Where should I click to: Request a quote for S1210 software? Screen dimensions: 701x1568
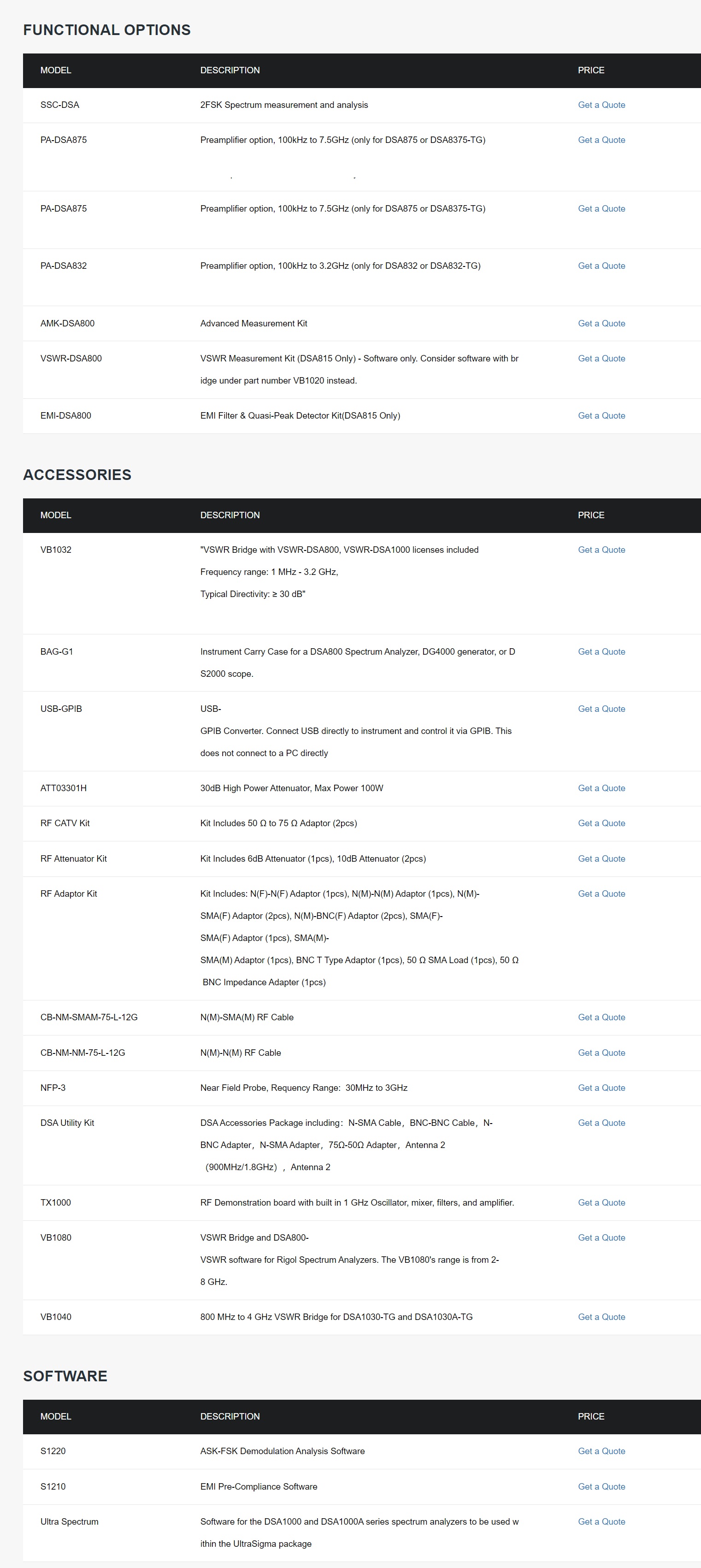click(x=601, y=1486)
